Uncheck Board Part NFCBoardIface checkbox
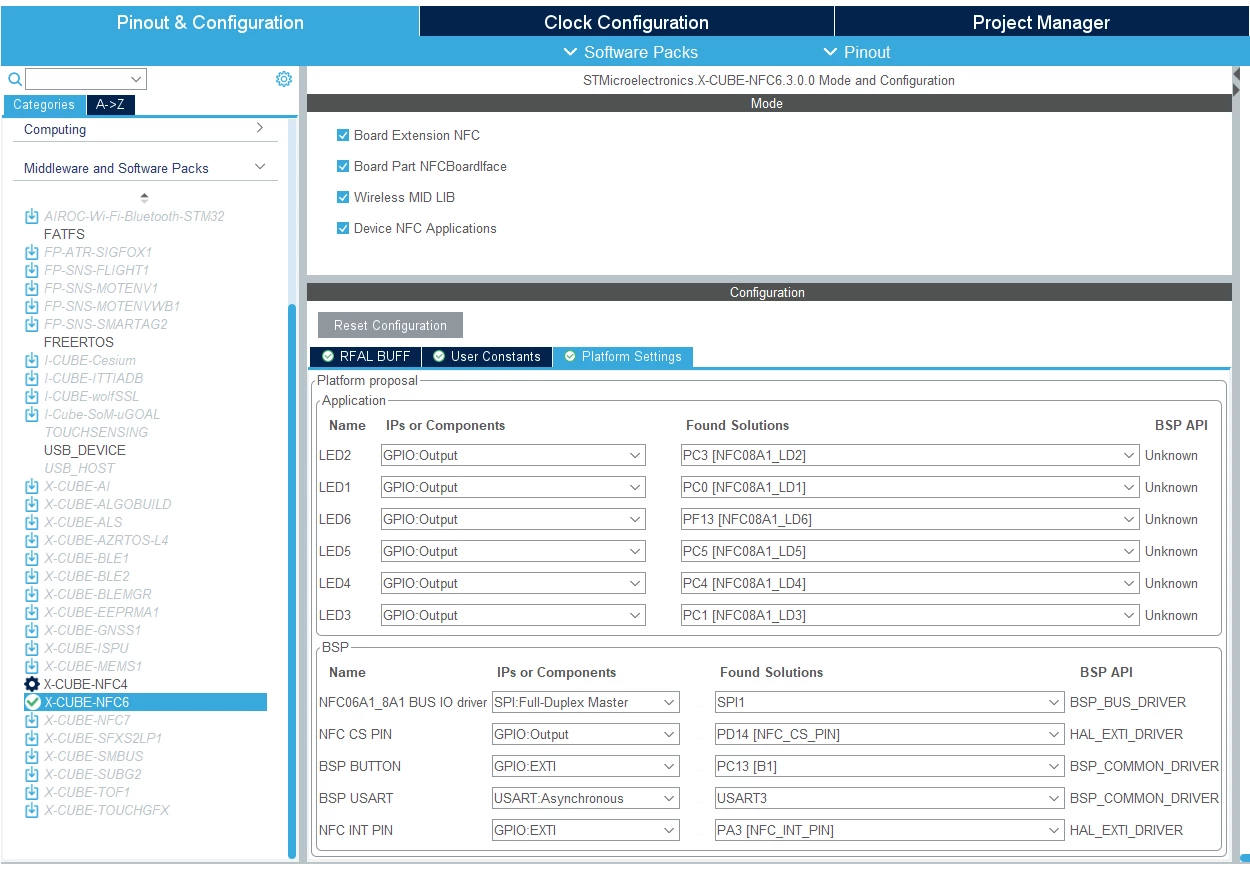 click(x=343, y=166)
